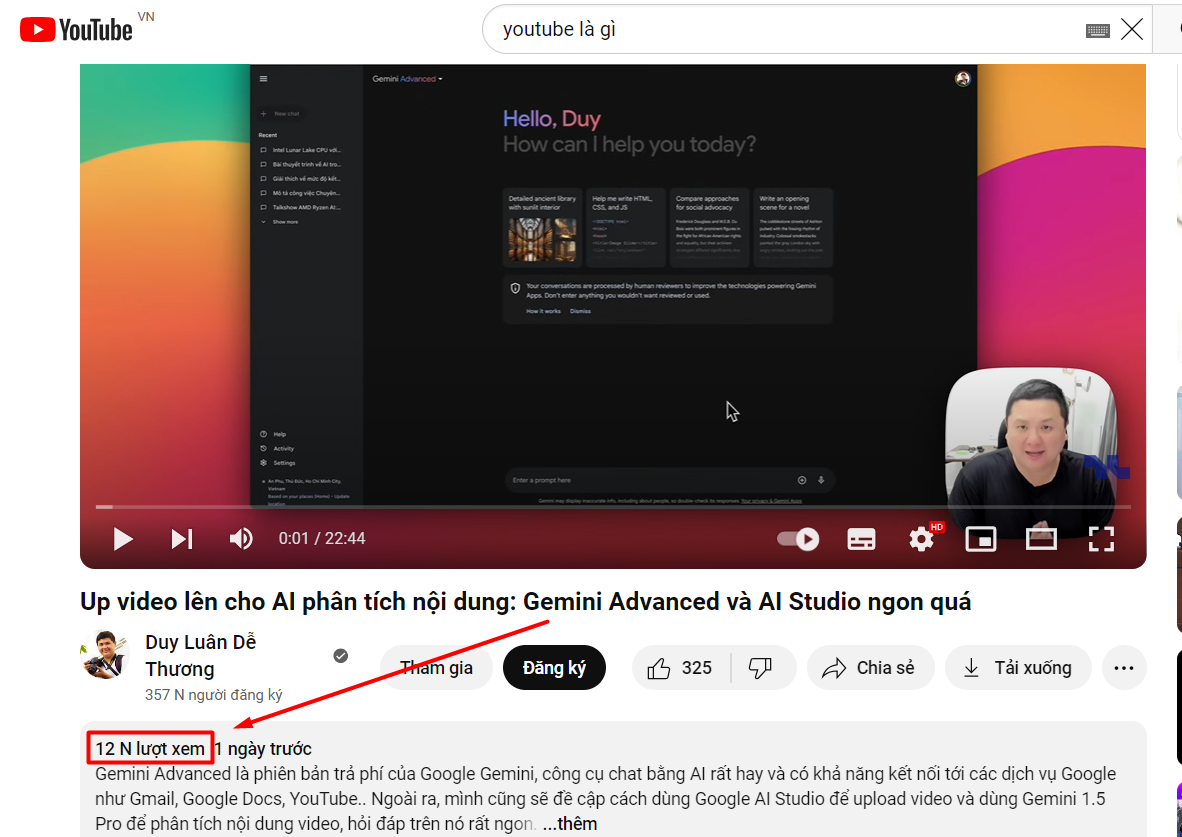Enable miniplayer mode
The image size is (1182, 837).
click(x=981, y=539)
